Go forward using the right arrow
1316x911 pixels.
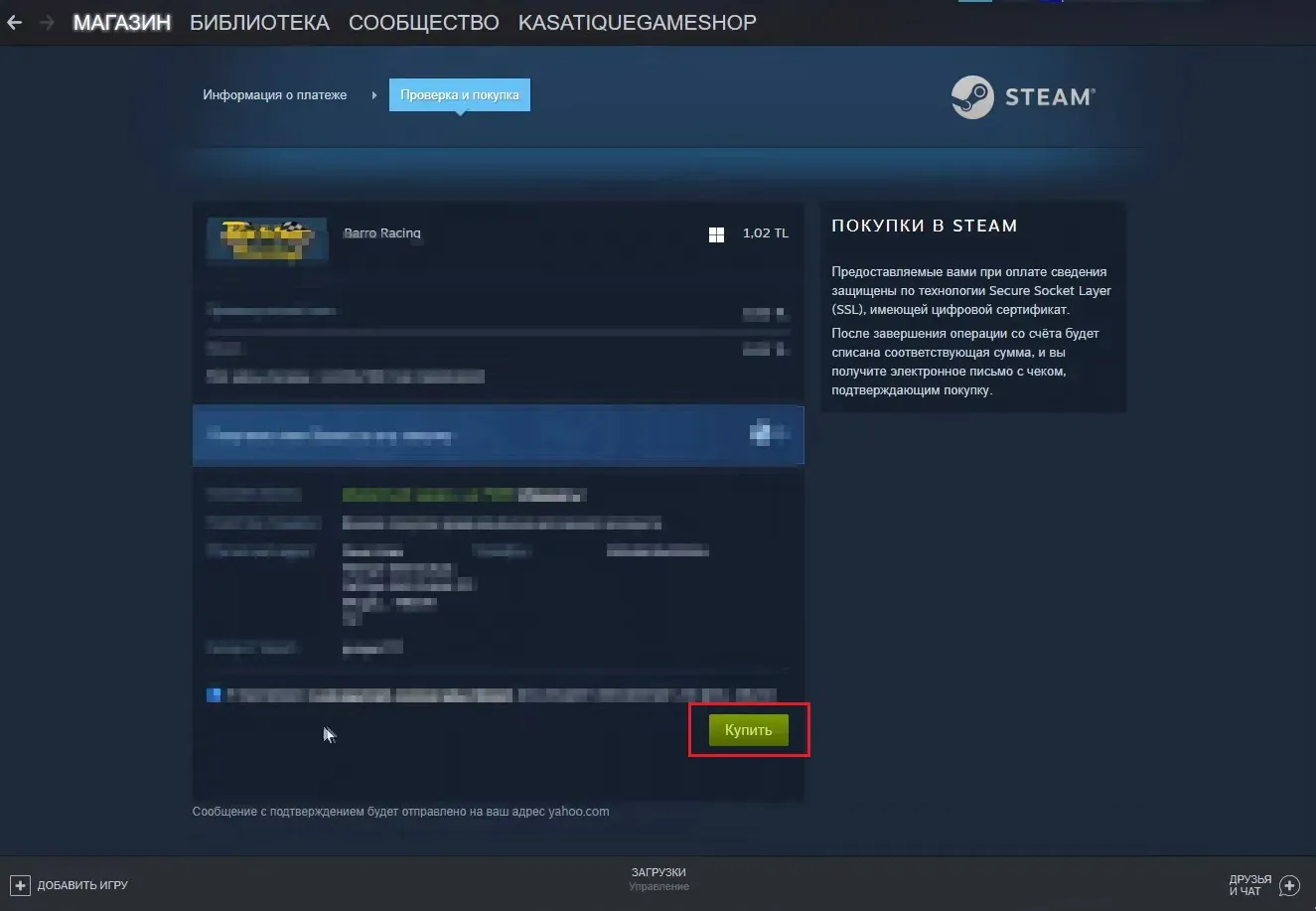47,22
